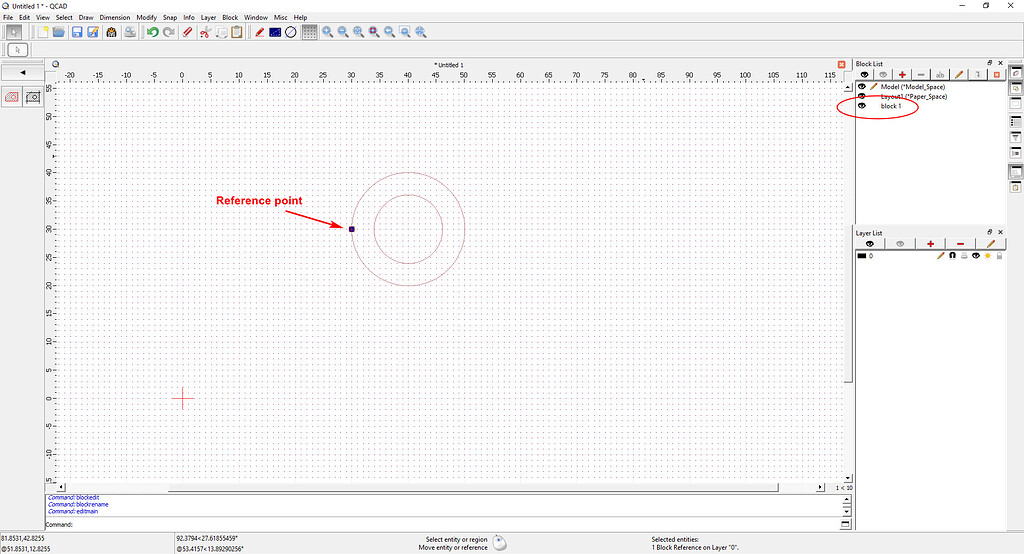1024x554 pixels.
Task: Click the black color swatch of layer 0
Action: tap(861, 255)
